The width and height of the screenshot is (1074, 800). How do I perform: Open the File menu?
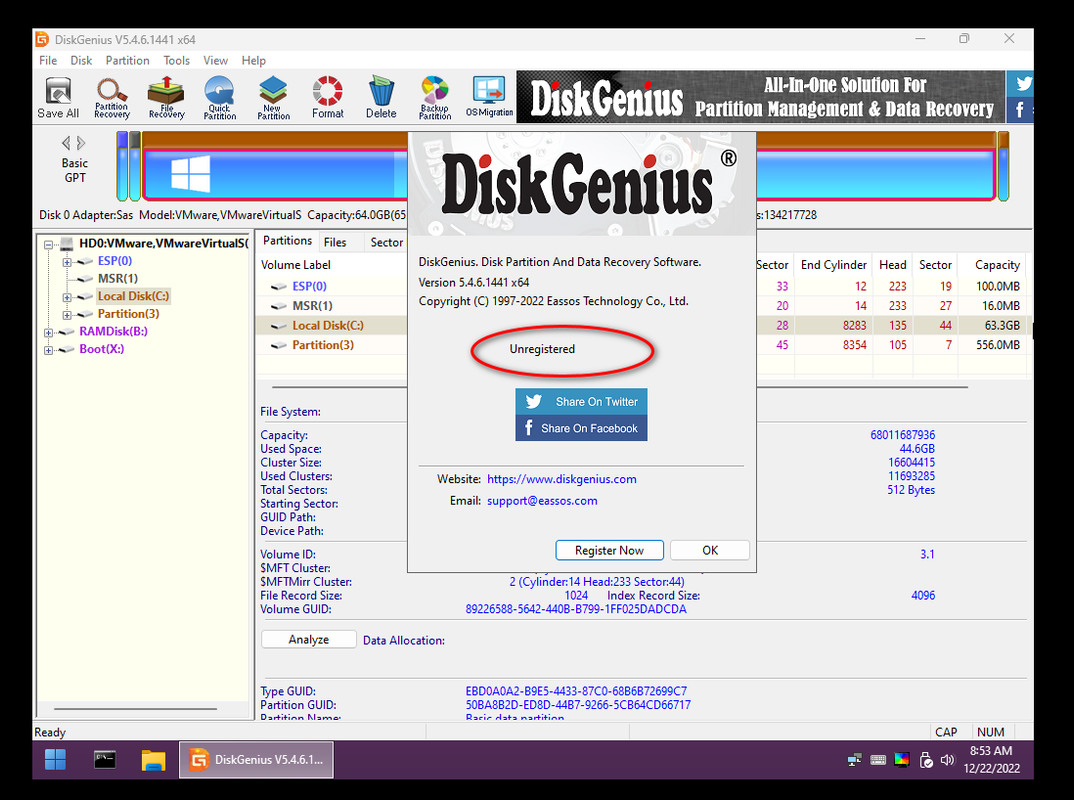pos(48,60)
